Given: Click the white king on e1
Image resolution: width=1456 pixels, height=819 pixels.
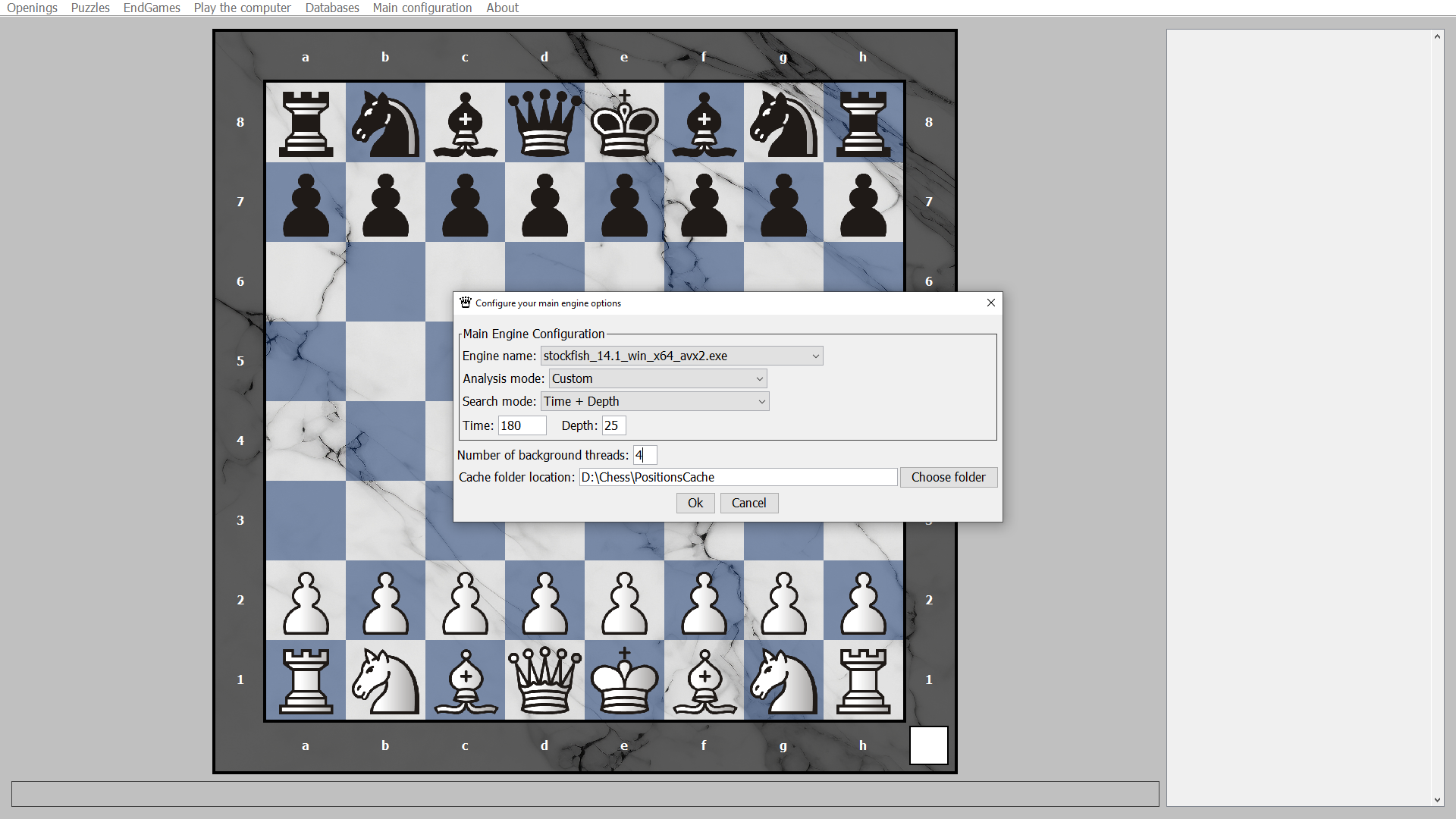Looking at the screenshot, I should coord(623,679).
